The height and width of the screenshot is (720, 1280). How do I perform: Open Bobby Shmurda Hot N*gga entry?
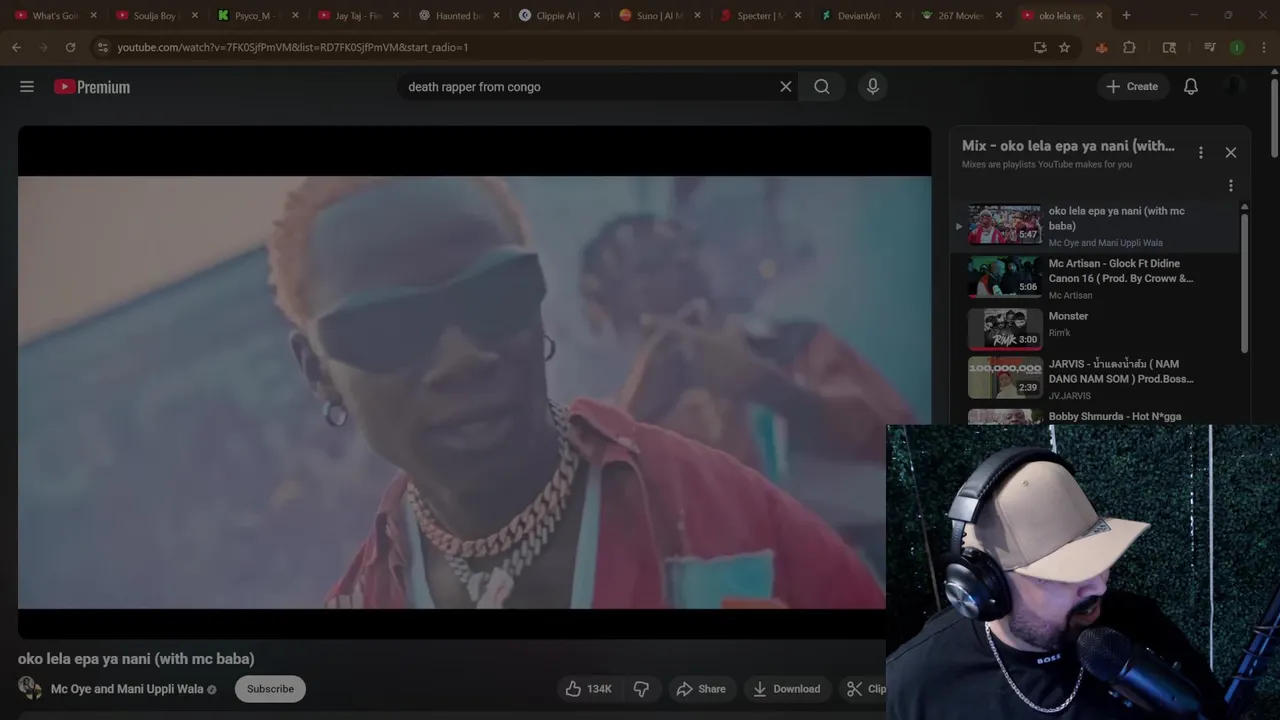1115,416
